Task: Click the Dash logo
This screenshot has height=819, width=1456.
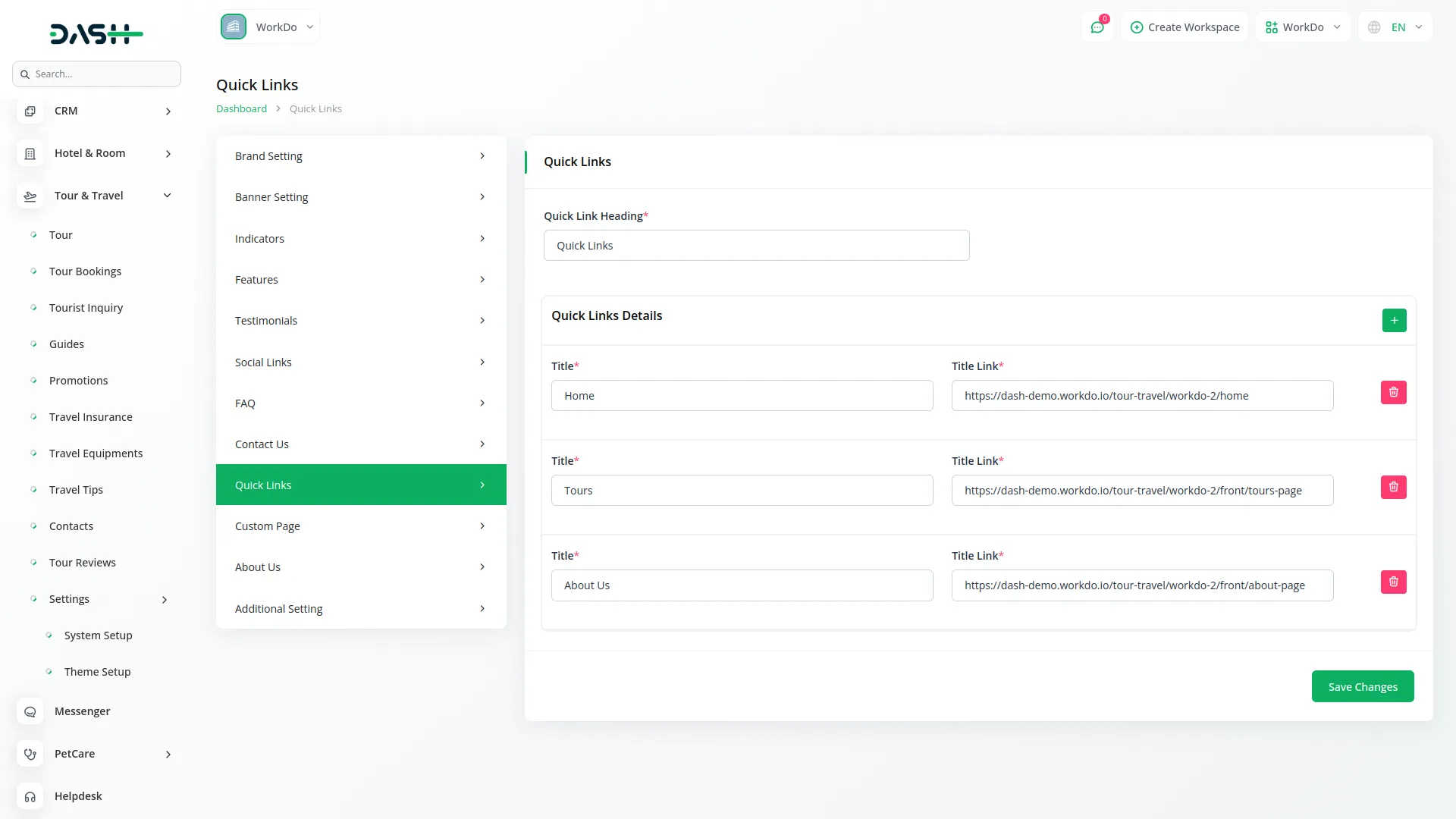Action: 96,33
